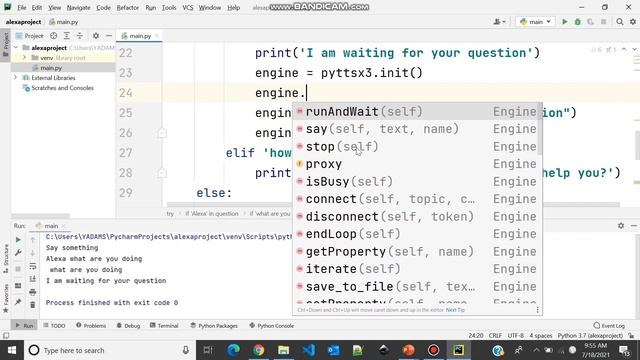Viewport: 640px width, 360px height.
Task: Toggle the Favorites side tab
Action: click(x=6, y=298)
